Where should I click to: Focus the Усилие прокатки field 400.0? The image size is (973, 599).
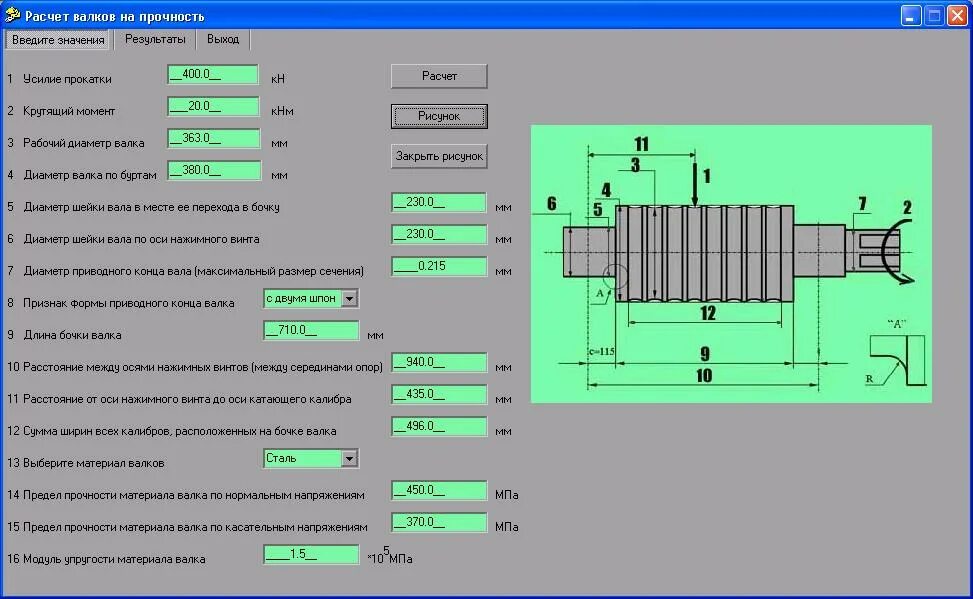213,74
